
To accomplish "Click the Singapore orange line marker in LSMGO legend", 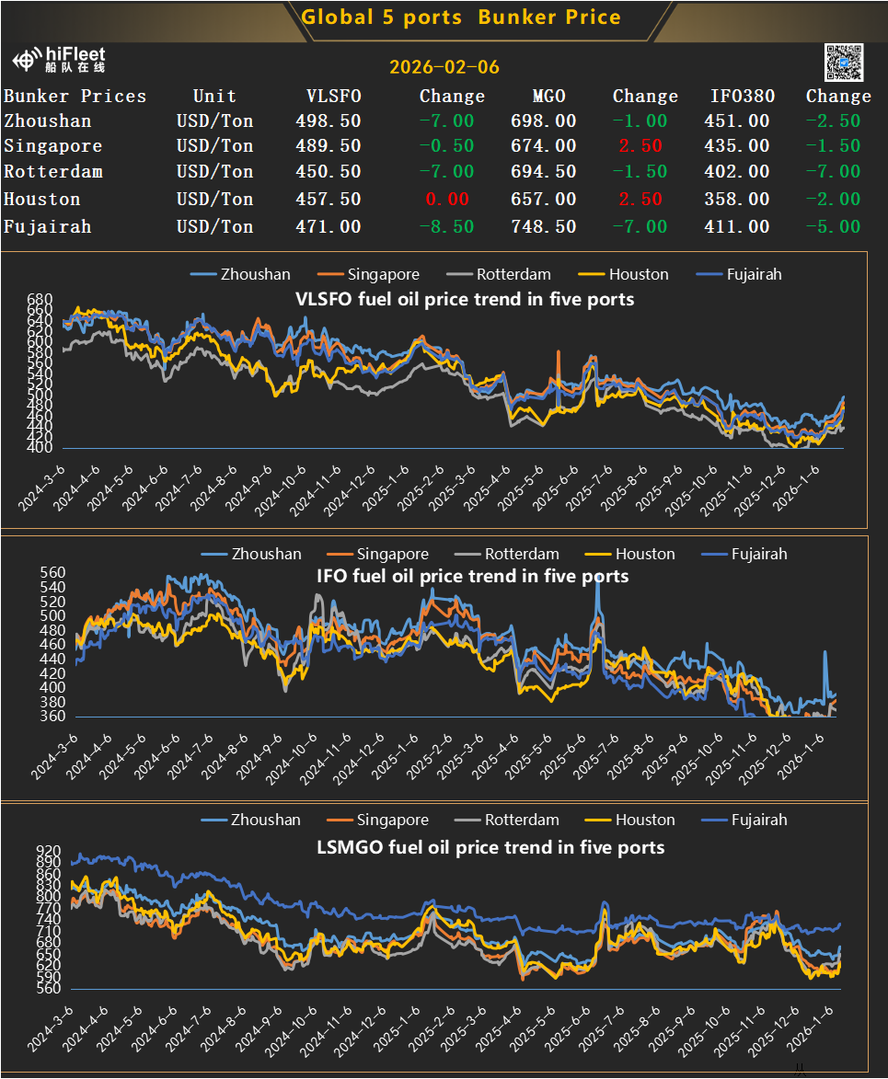I will [x=339, y=820].
